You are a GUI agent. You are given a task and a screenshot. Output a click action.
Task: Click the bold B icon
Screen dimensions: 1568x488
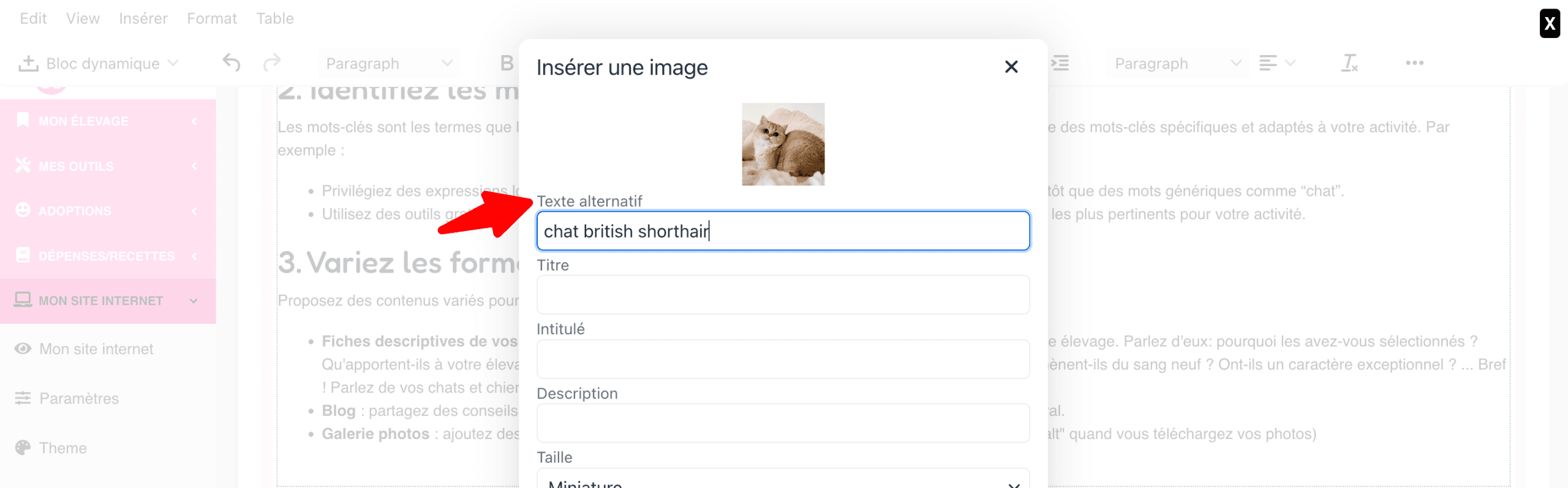click(507, 63)
